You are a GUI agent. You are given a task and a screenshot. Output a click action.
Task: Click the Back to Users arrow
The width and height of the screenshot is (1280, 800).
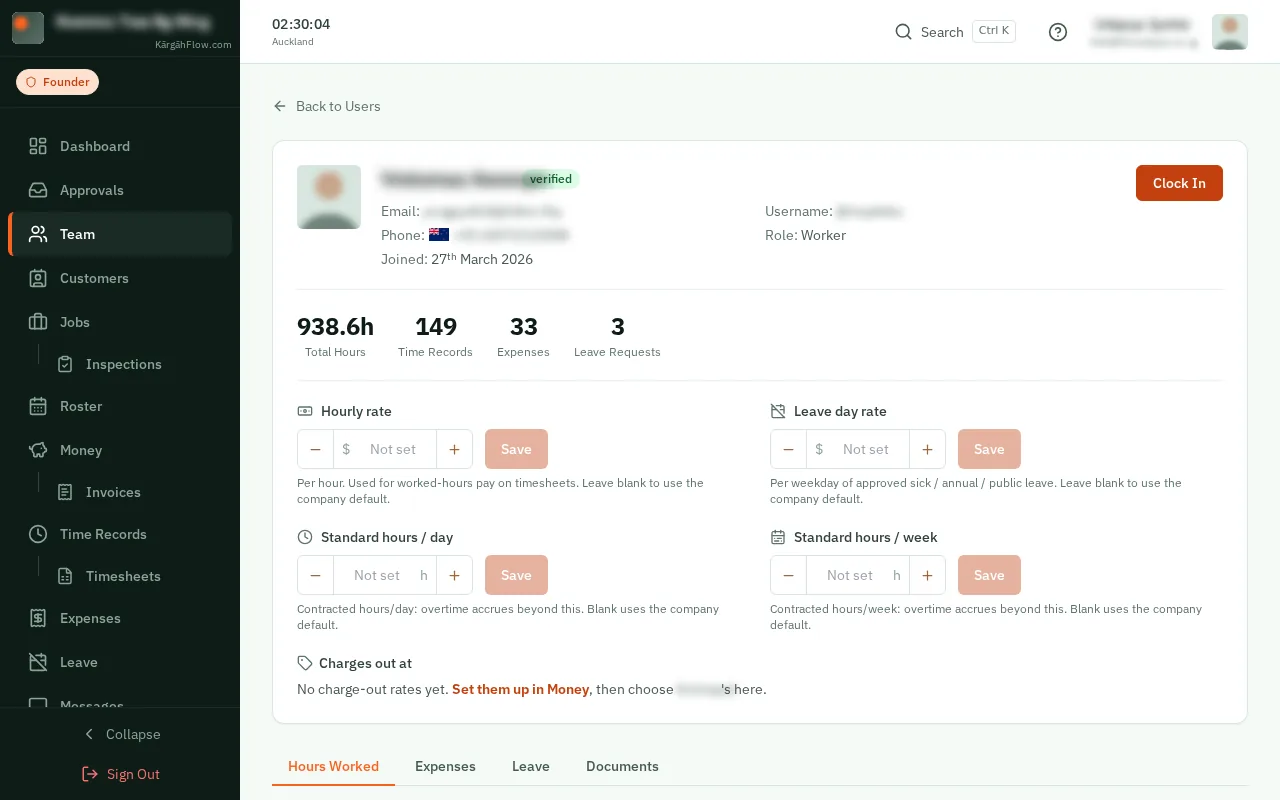pyautogui.click(x=280, y=106)
